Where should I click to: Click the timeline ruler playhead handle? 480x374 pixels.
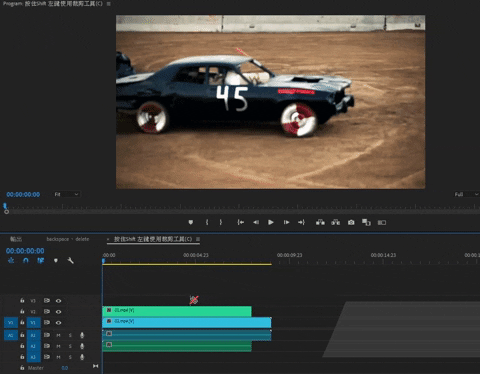pos(104,261)
